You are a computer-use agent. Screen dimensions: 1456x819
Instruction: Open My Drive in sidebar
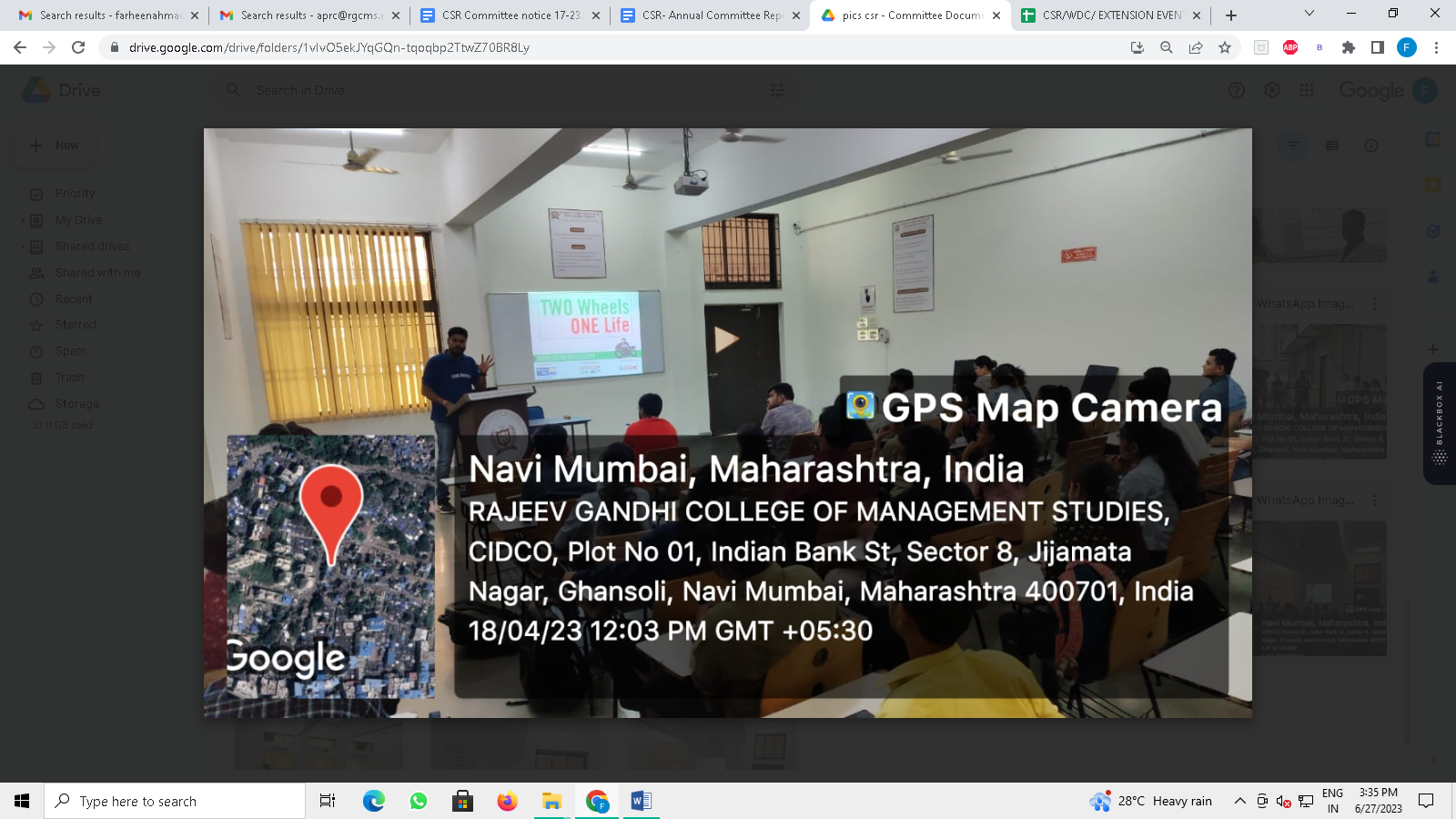(x=78, y=220)
